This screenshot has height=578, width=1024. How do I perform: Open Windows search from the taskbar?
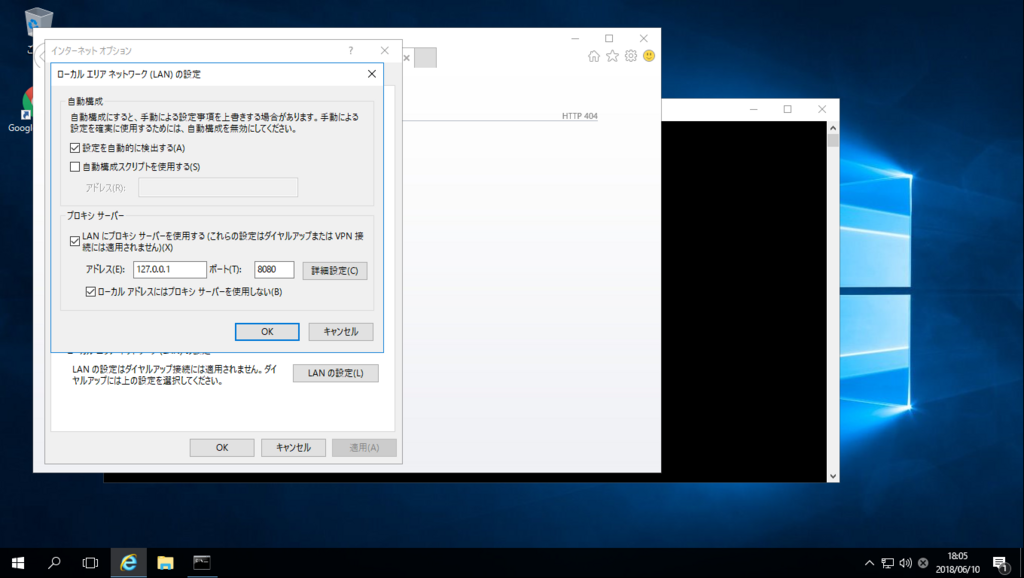[54, 562]
